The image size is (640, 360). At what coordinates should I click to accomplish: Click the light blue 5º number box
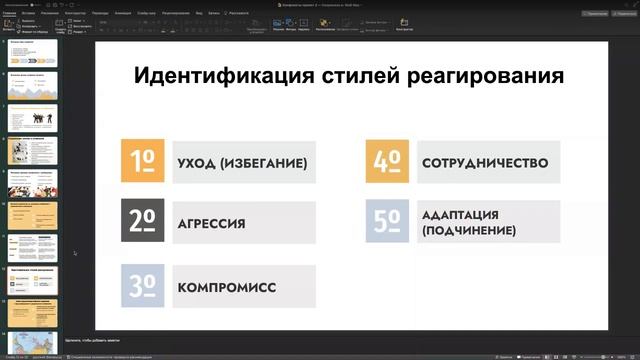(x=387, y=221)
